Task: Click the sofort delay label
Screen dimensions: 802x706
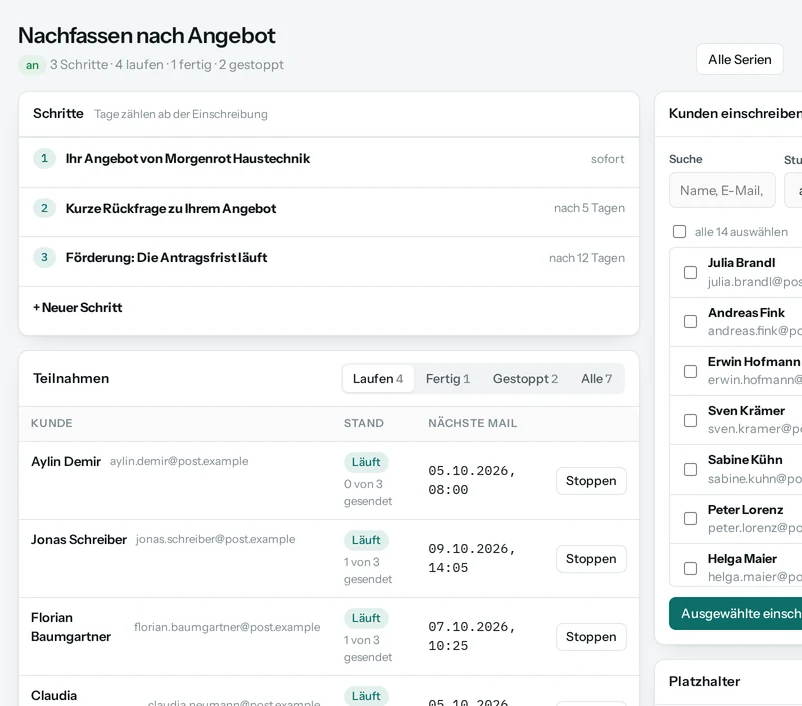Action: 607,159
